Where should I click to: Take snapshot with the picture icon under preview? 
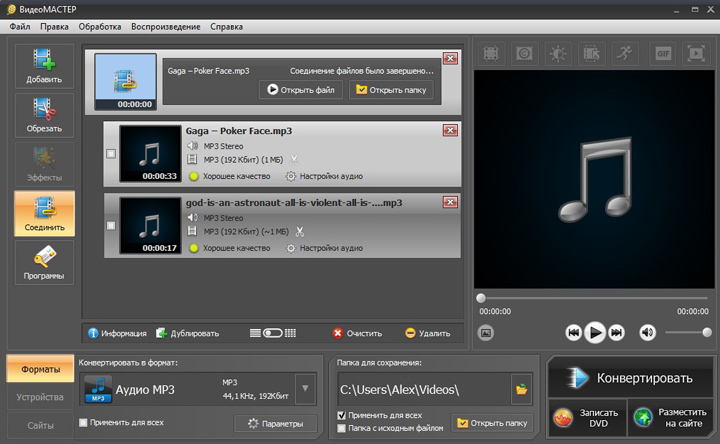point(486,332)
